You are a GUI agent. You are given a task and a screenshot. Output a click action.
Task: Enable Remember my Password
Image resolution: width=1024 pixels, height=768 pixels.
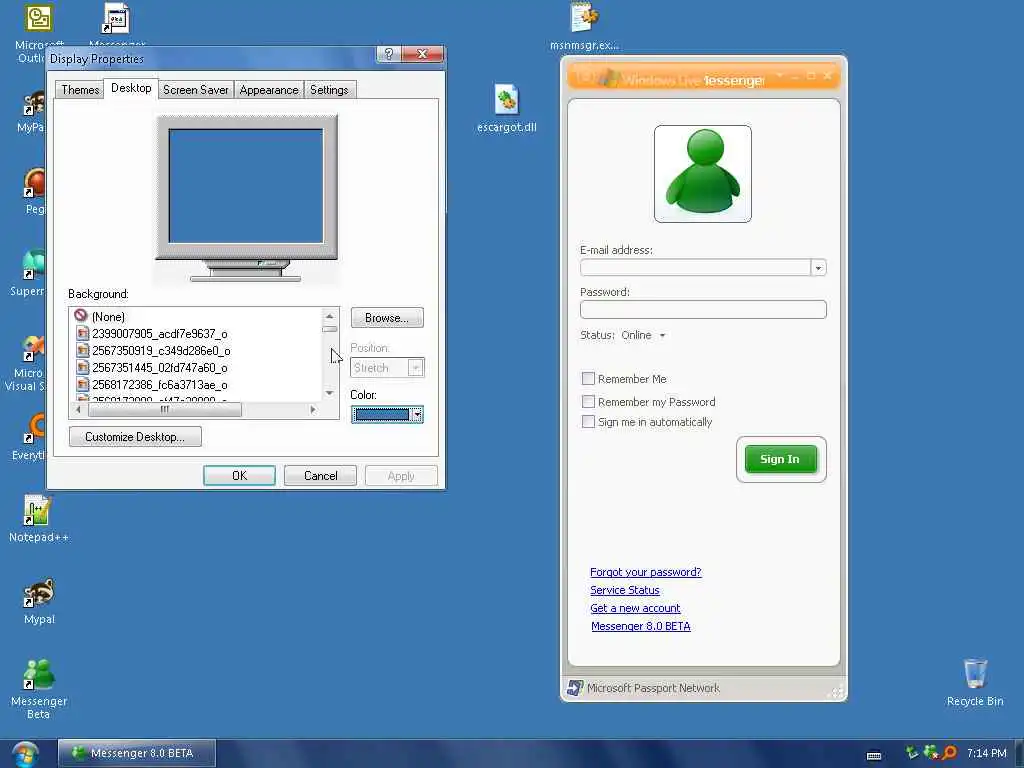point(588,402)
